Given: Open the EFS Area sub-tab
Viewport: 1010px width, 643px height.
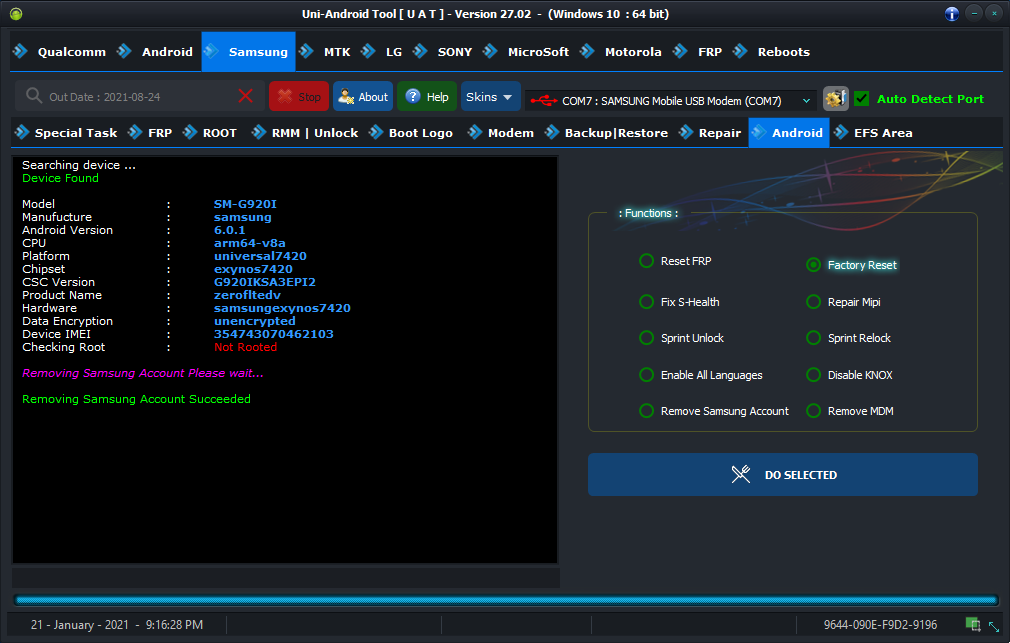Looking at the screenshot, I should tap(873, 133).
